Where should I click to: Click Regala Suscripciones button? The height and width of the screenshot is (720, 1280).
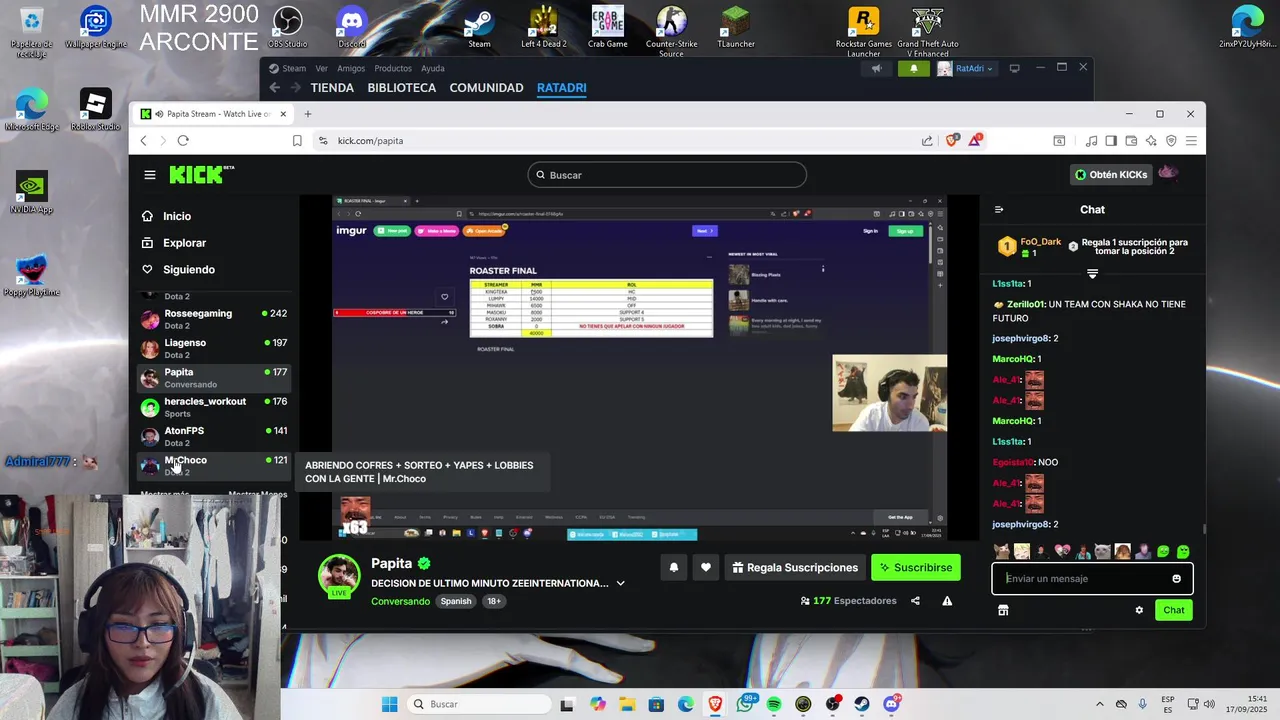[795, 568]
